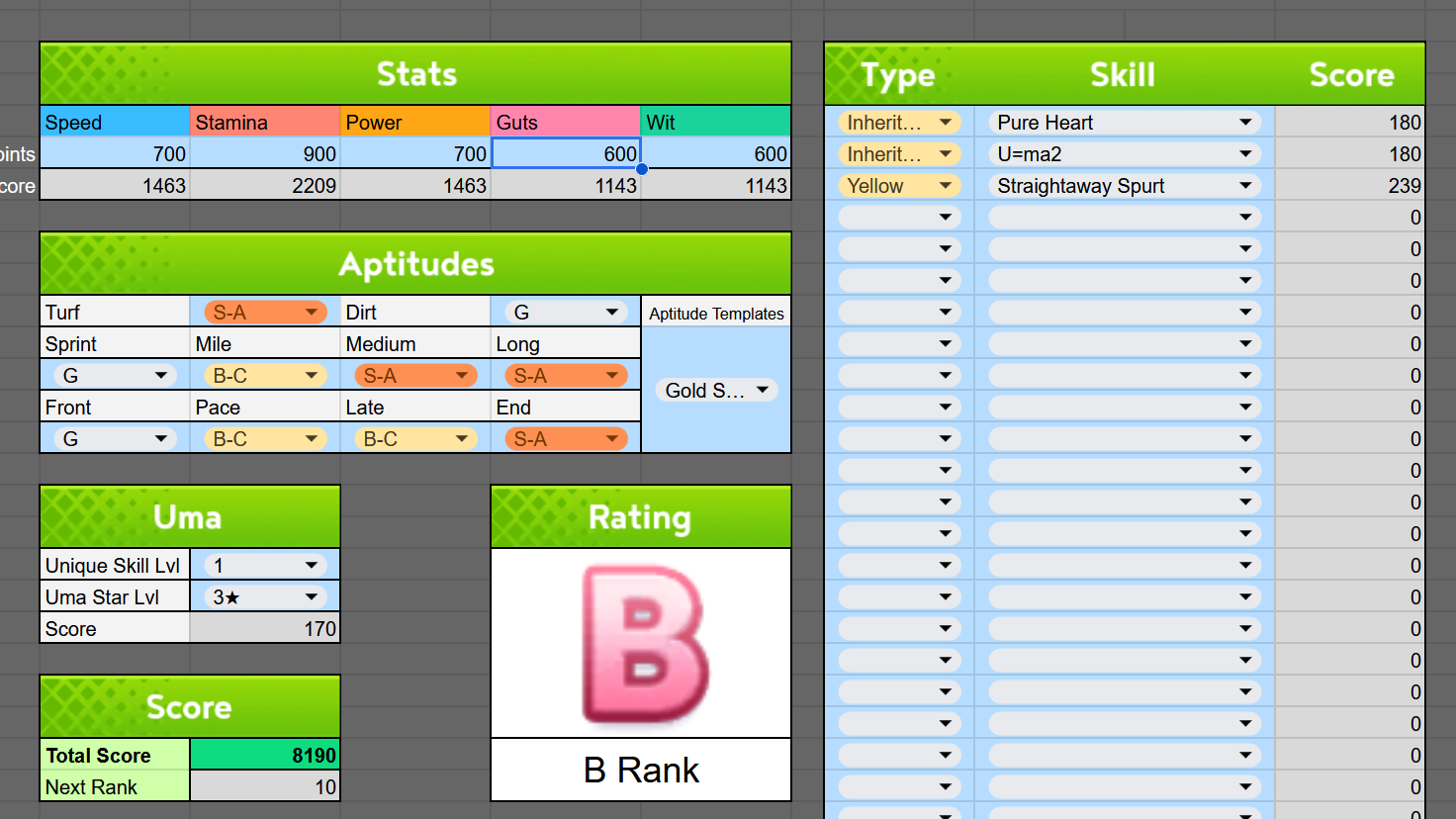This screenshot has width=1456, height=819.
Task: Open the Aptitude Templates 'Gold S…' dropdown
Action: click(716, 391)
